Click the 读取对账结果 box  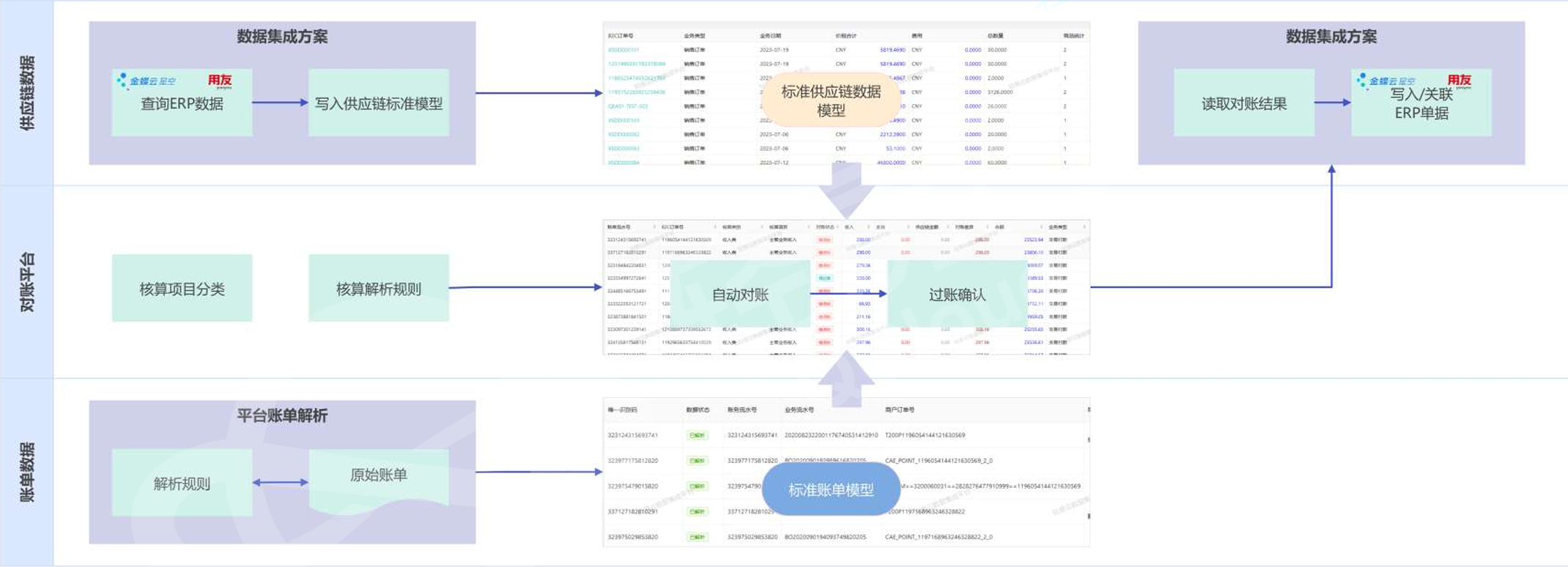click(1243, 103)
